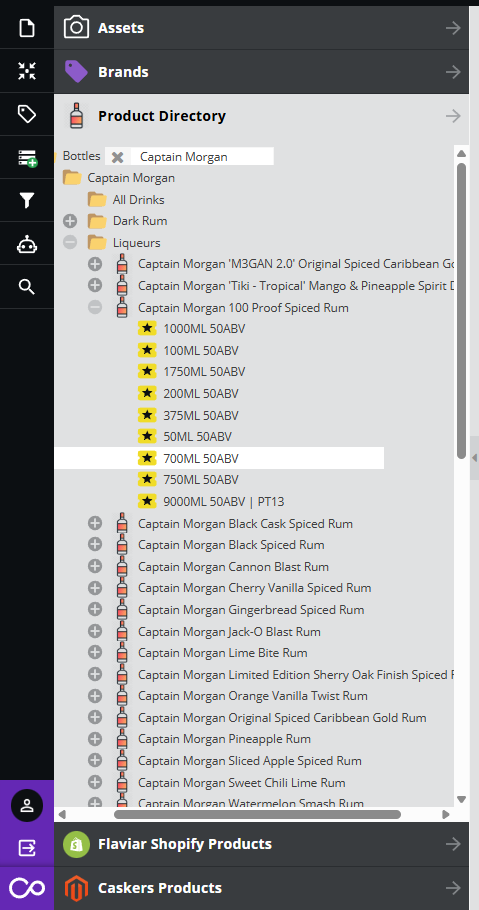Open the documents icon in left sidebar

pyautogui.click(x=27, y=28)
